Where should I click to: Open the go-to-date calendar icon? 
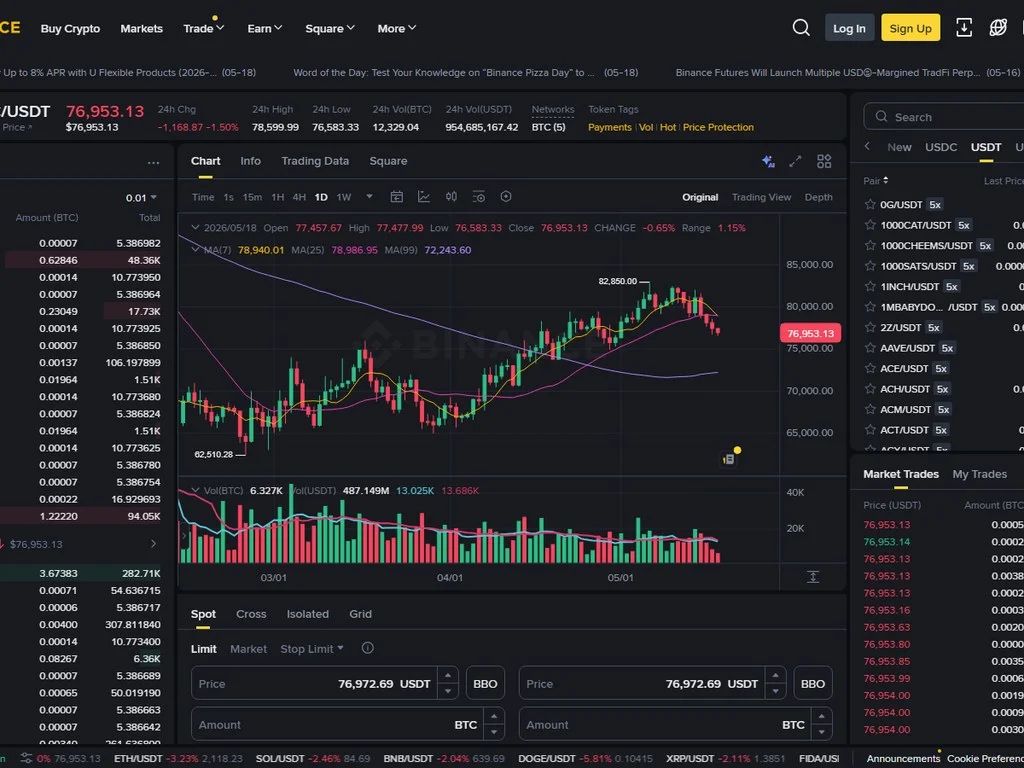pyautogui.click(x=396, y=197)
